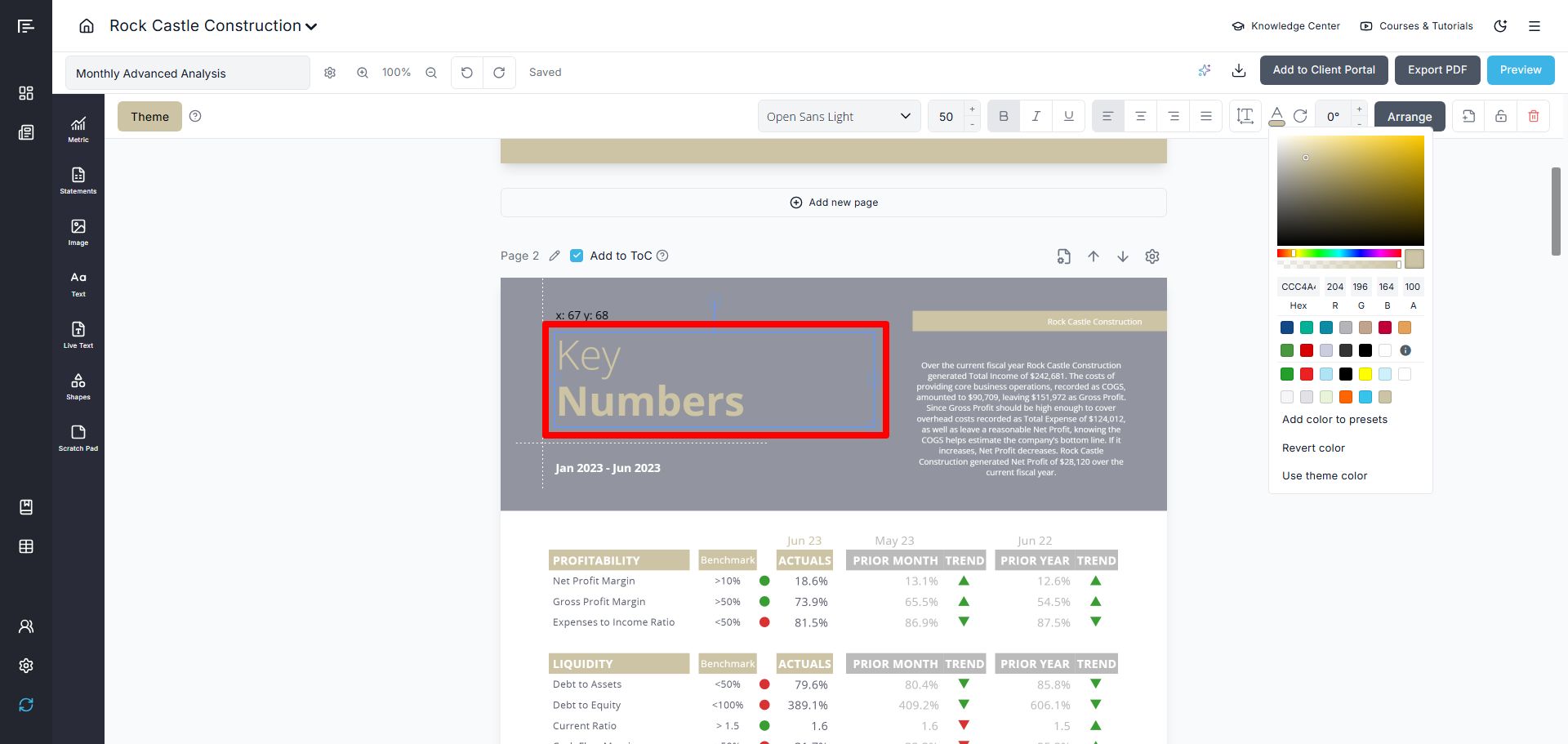Toggle underline formatting

pos(1069,116)
